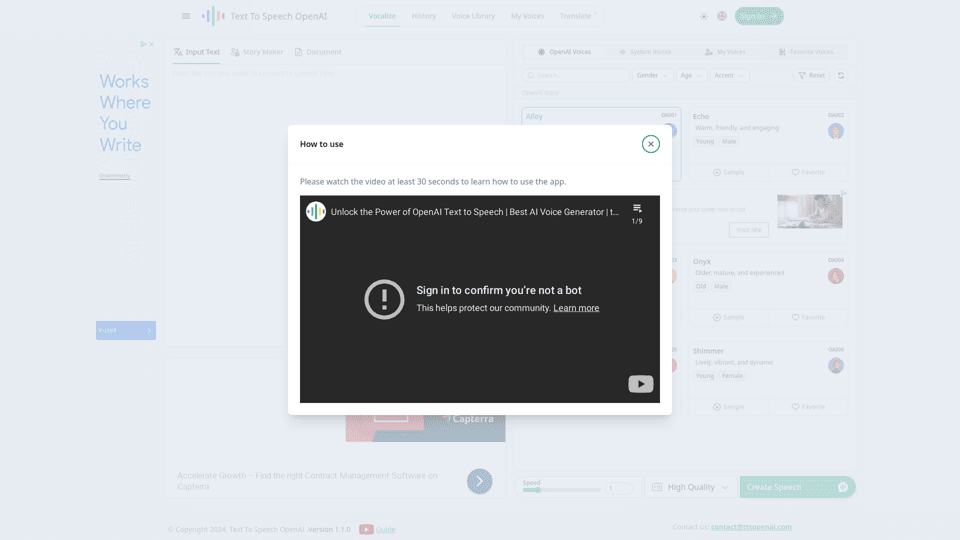The width and height of the screenshot is (960, 540).
Task: Close the How to use dialog
Action: tap(650, 144)
